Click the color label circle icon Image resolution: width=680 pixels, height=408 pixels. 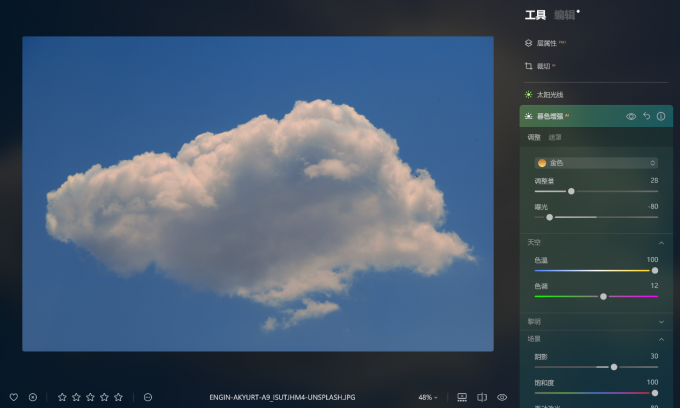148,397
